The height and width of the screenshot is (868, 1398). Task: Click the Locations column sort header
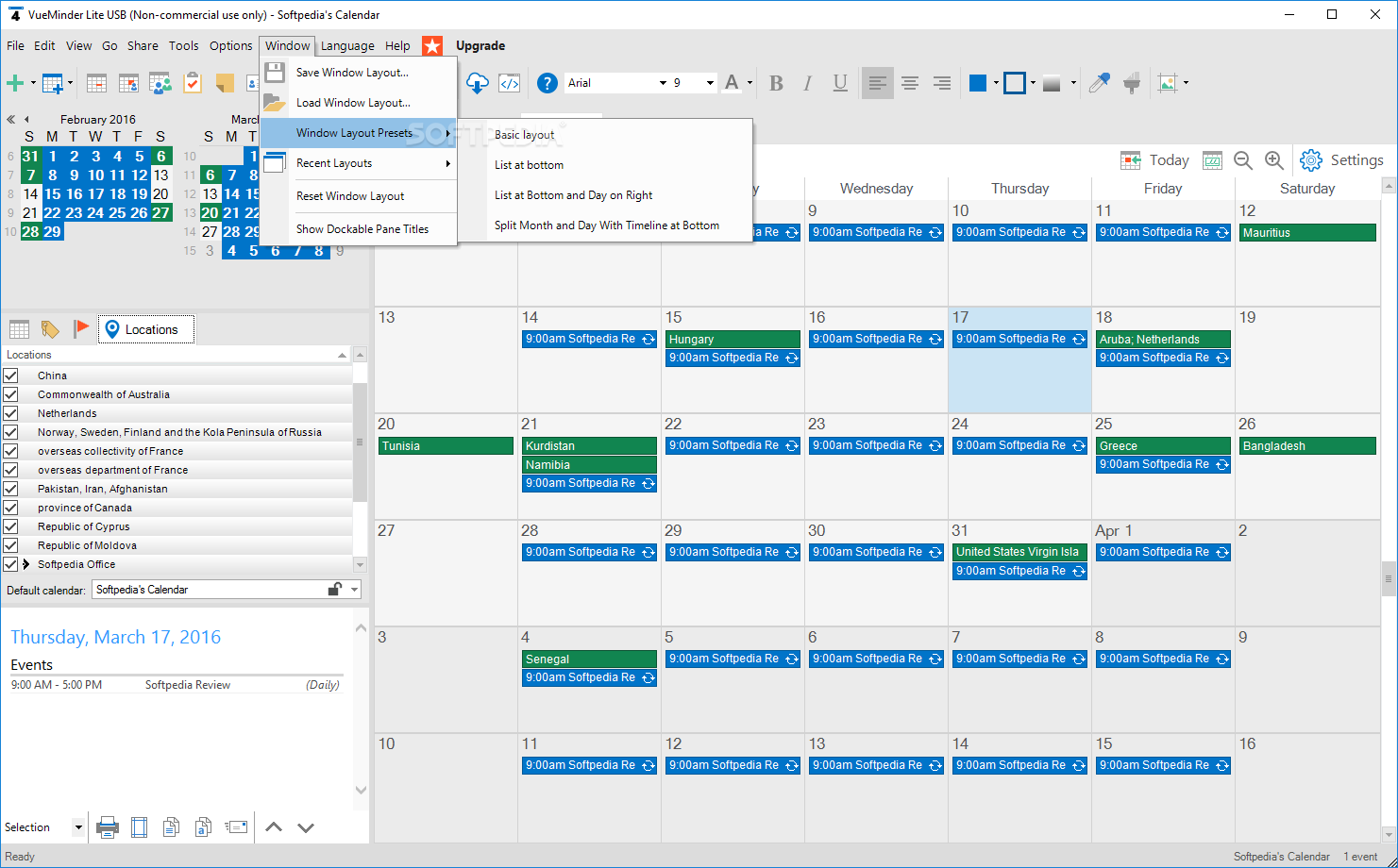point(176,355)
